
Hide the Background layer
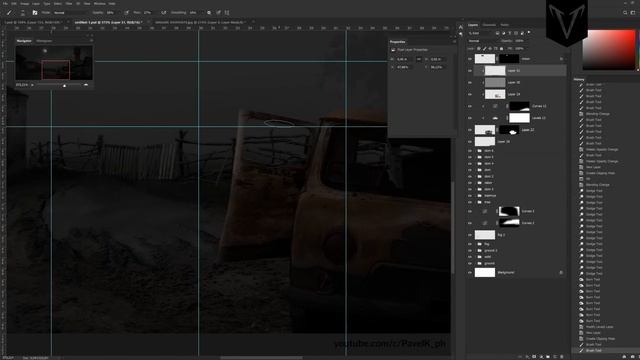click(470, 272)
